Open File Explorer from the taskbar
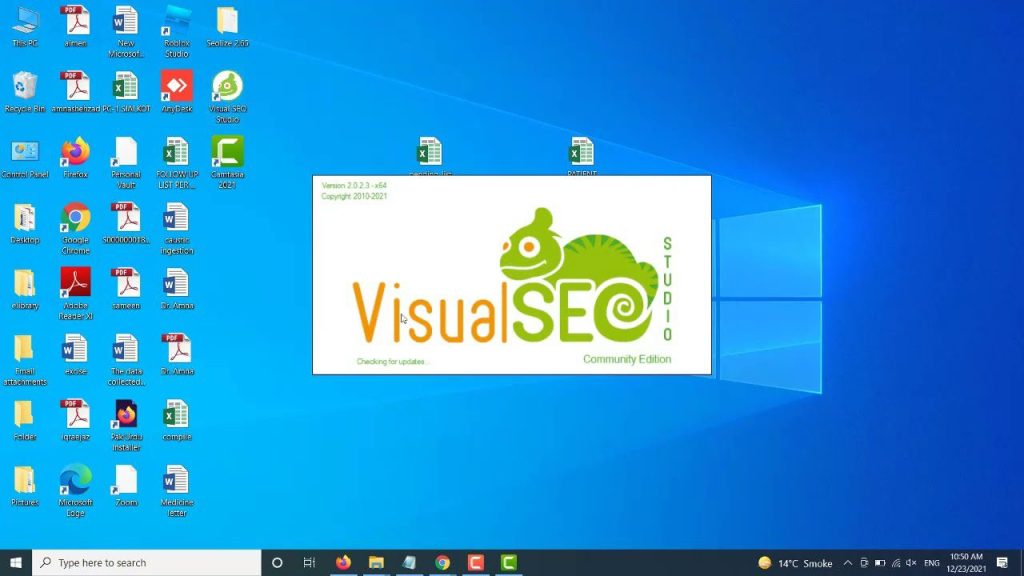The height and width of the screenshot is (576, 1024). [x=375, y=562]
